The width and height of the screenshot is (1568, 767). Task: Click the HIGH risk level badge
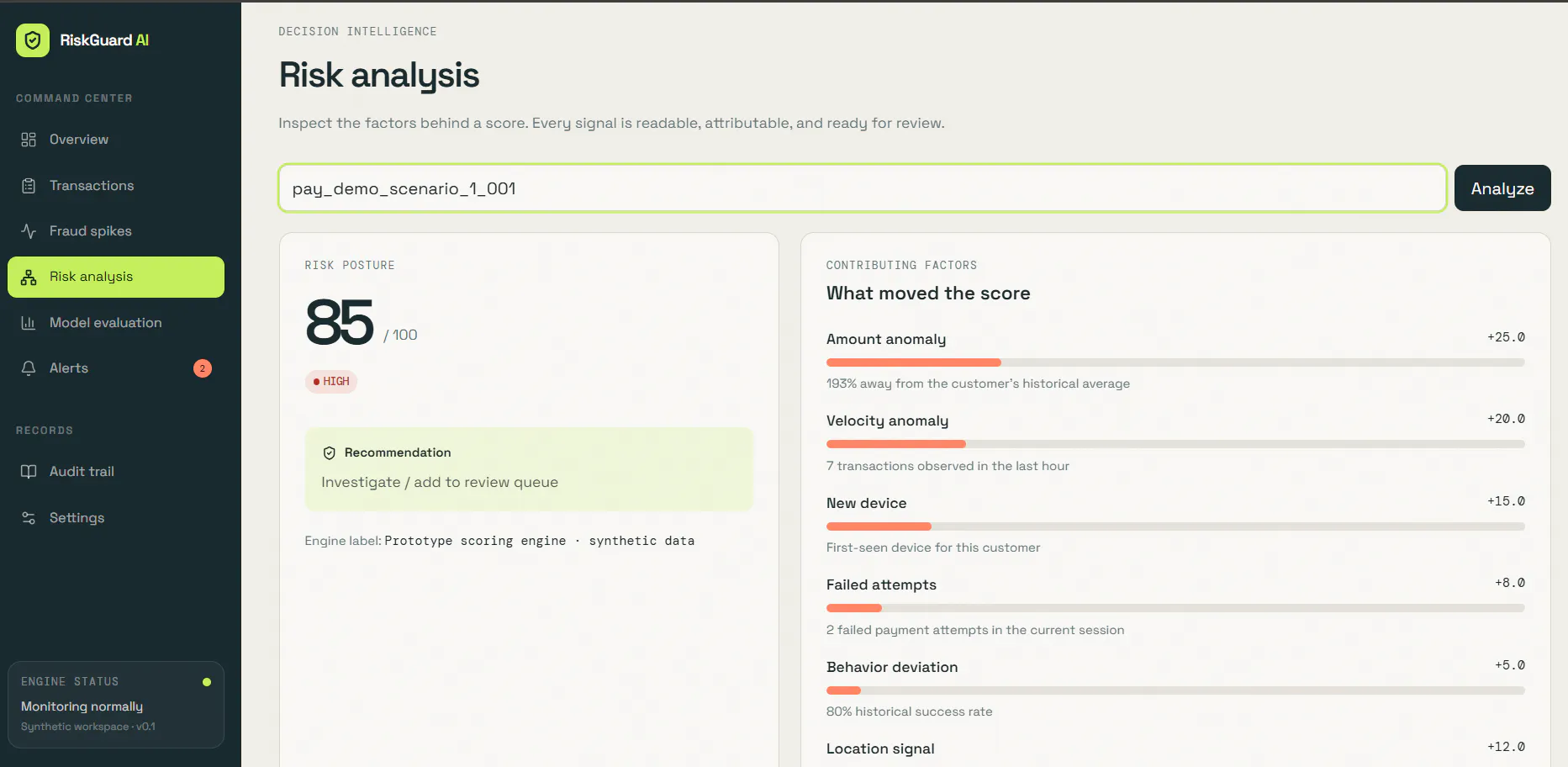331,382
